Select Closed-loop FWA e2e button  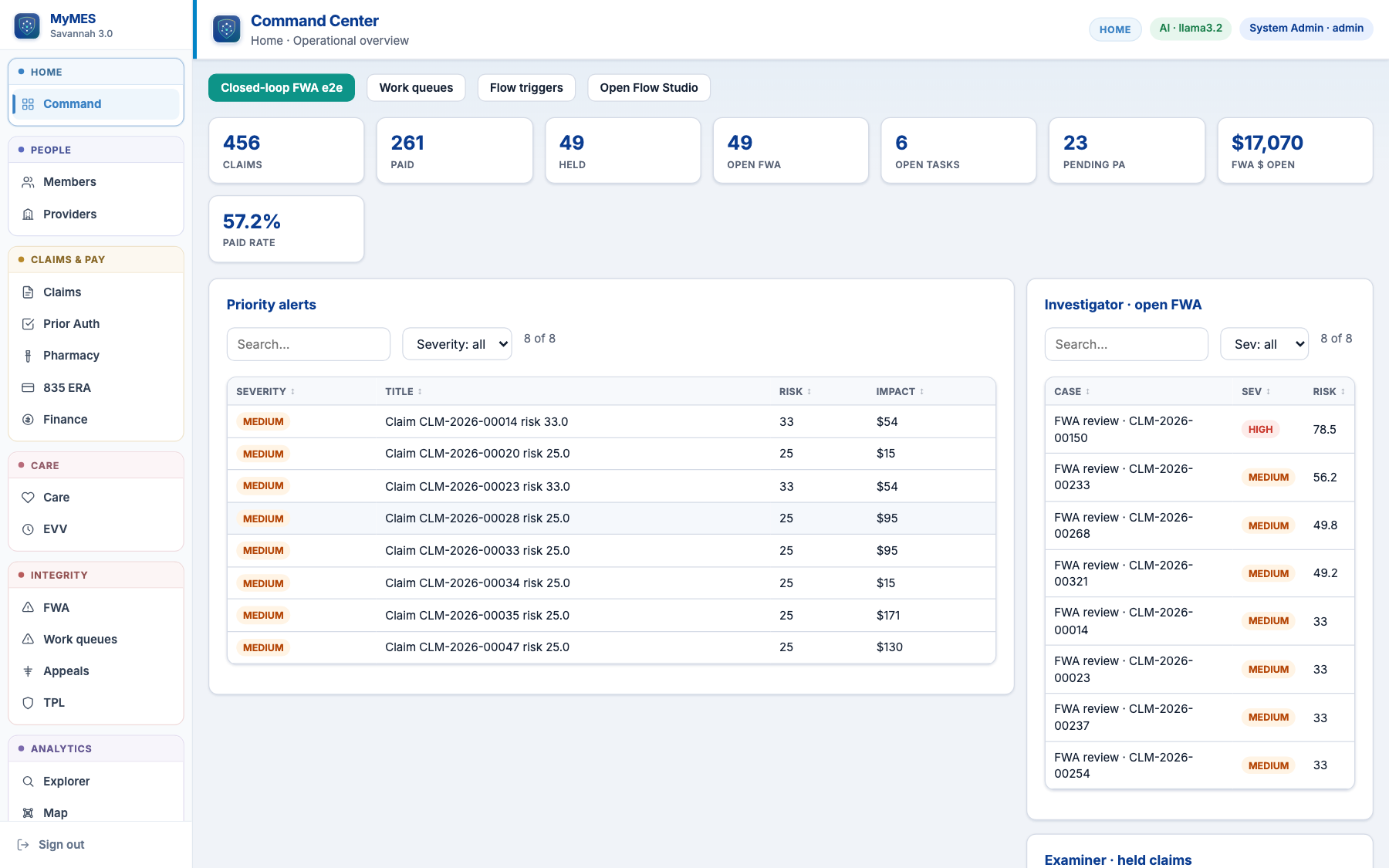282,88
